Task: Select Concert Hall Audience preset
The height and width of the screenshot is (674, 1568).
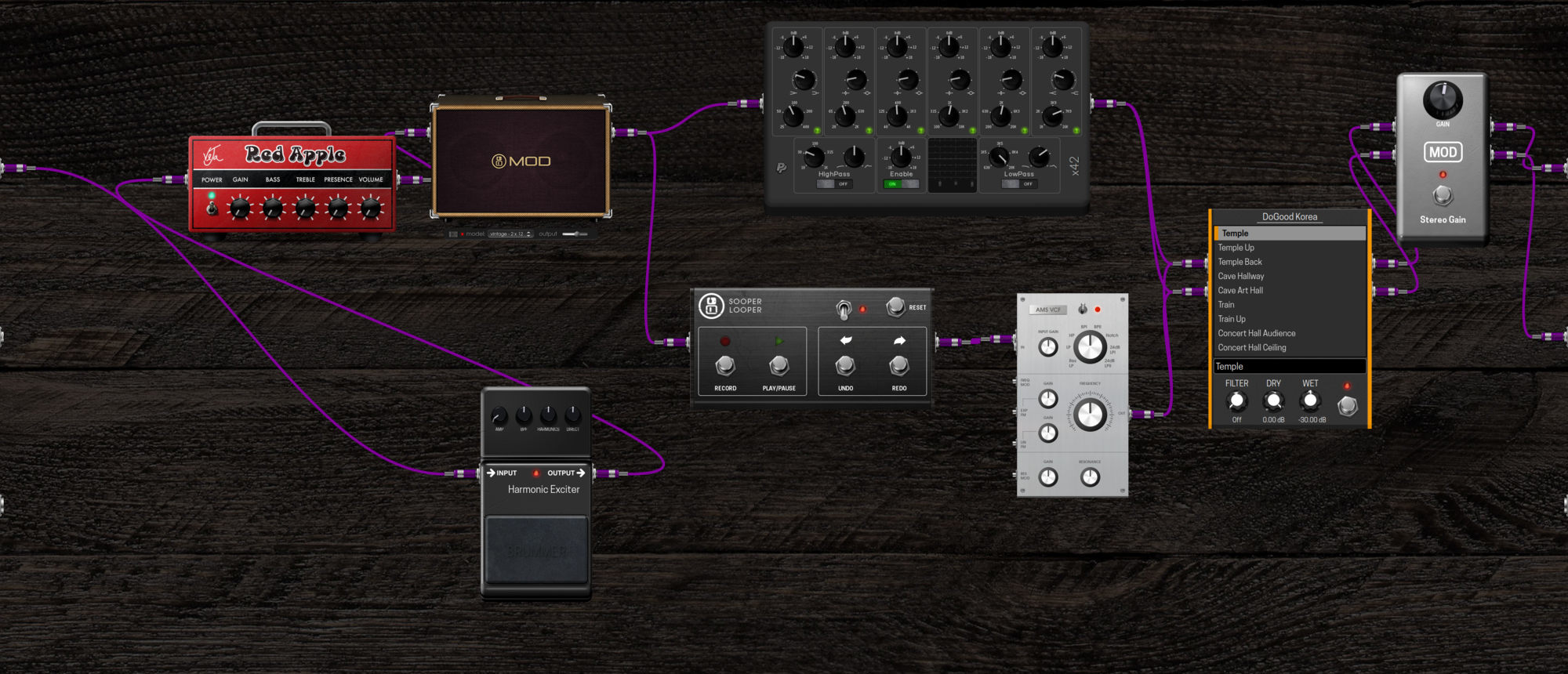Action: pyautogui.click(x=1290, y=333)
